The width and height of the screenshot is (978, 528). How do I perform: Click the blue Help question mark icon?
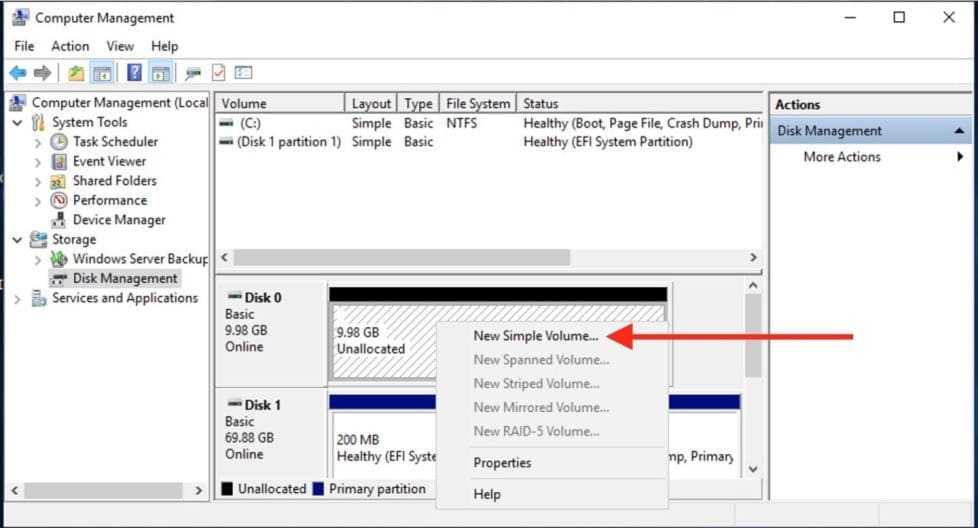coord(134,73)
